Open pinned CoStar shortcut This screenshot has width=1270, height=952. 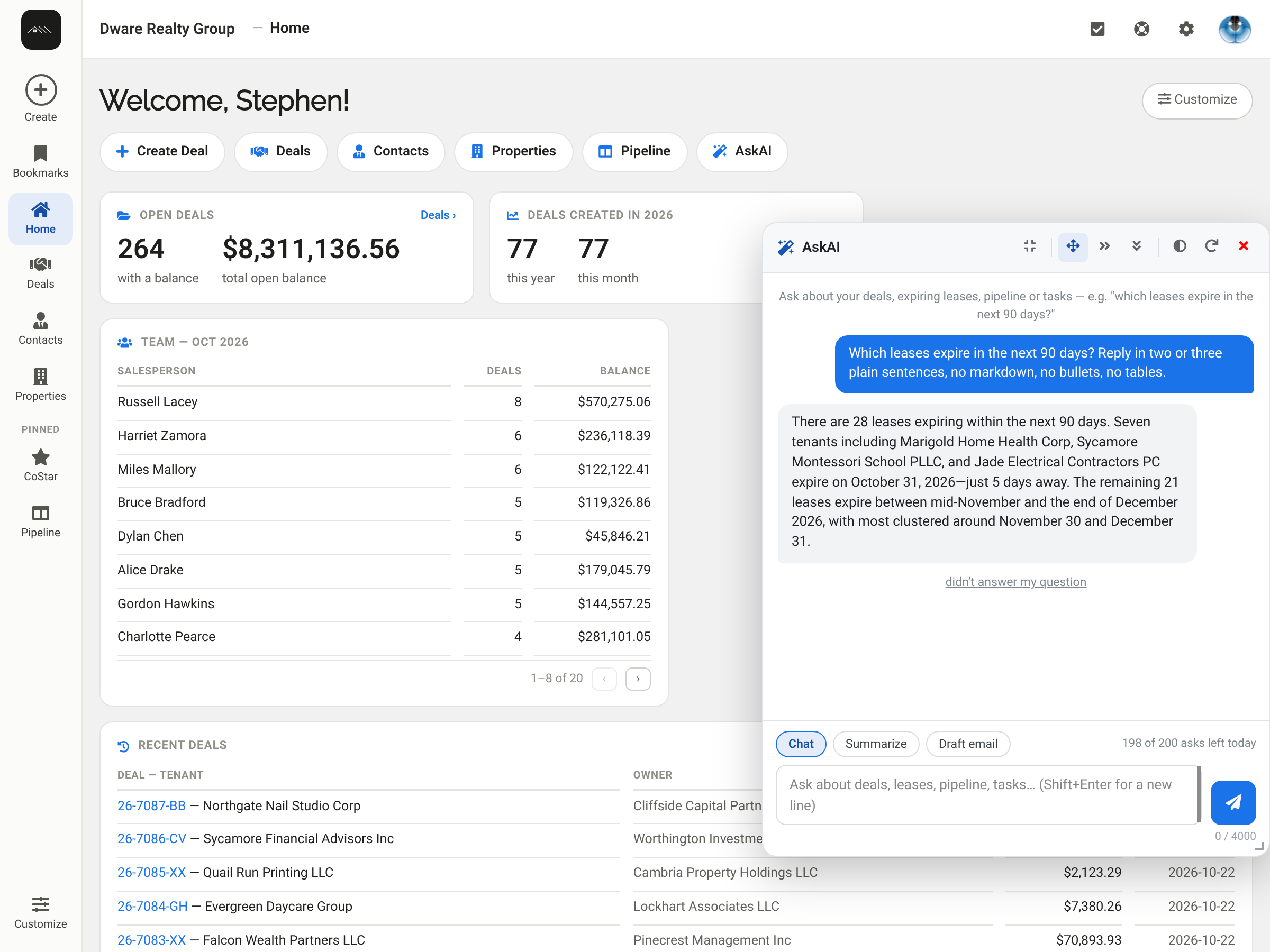pyautogui.click(x=40, y=465)
